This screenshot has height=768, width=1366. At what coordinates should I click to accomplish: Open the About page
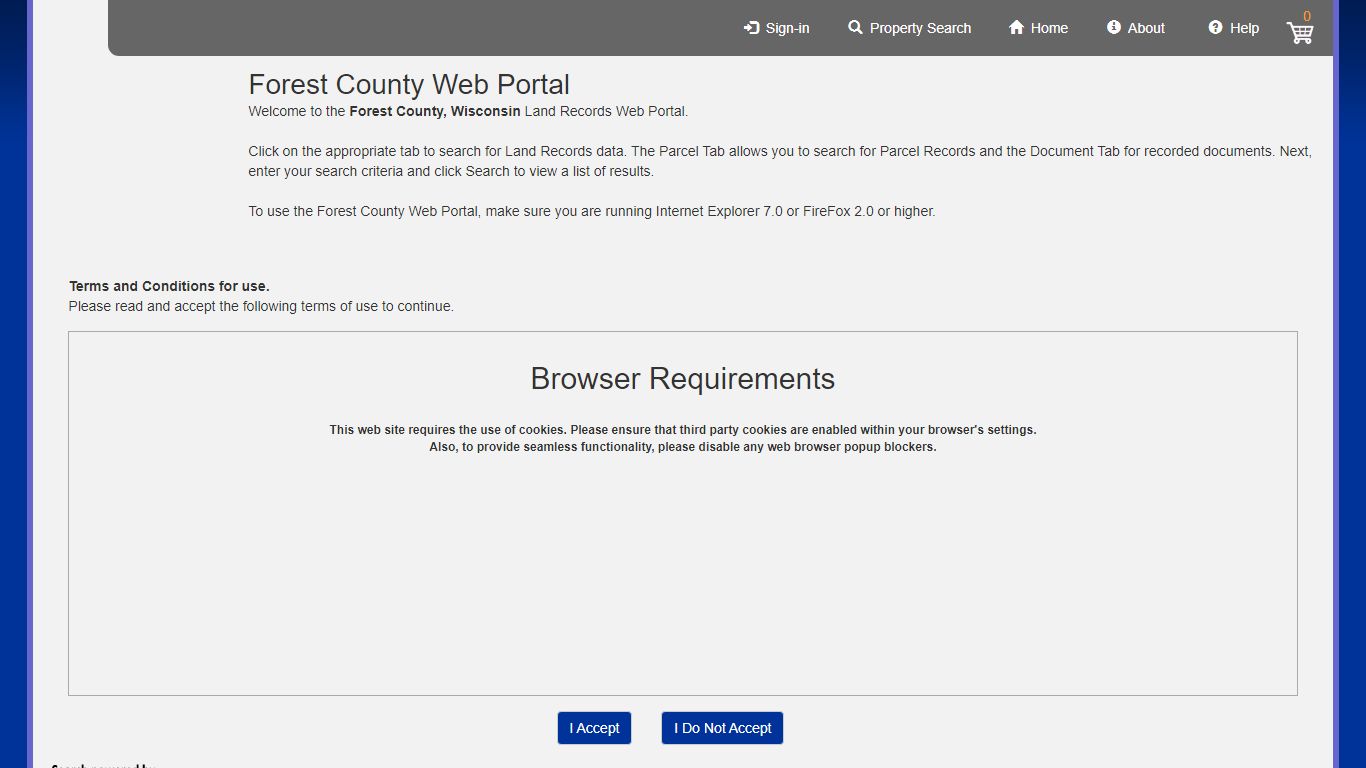(1136, 28)
